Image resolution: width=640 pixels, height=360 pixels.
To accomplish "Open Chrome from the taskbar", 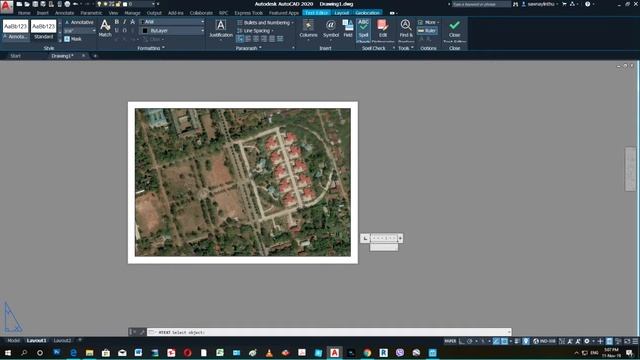I will (367, 353).
